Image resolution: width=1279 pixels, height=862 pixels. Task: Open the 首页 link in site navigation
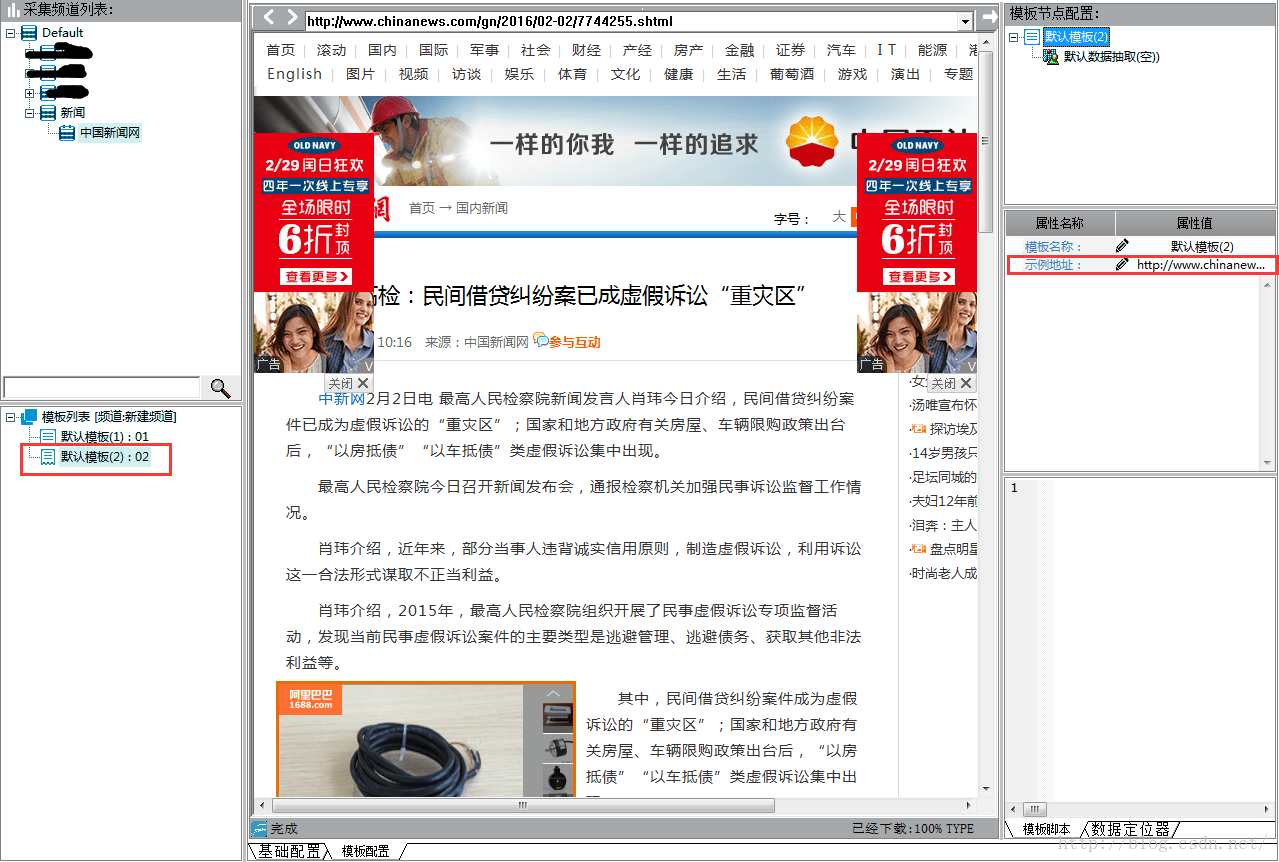tap(281, 50)
